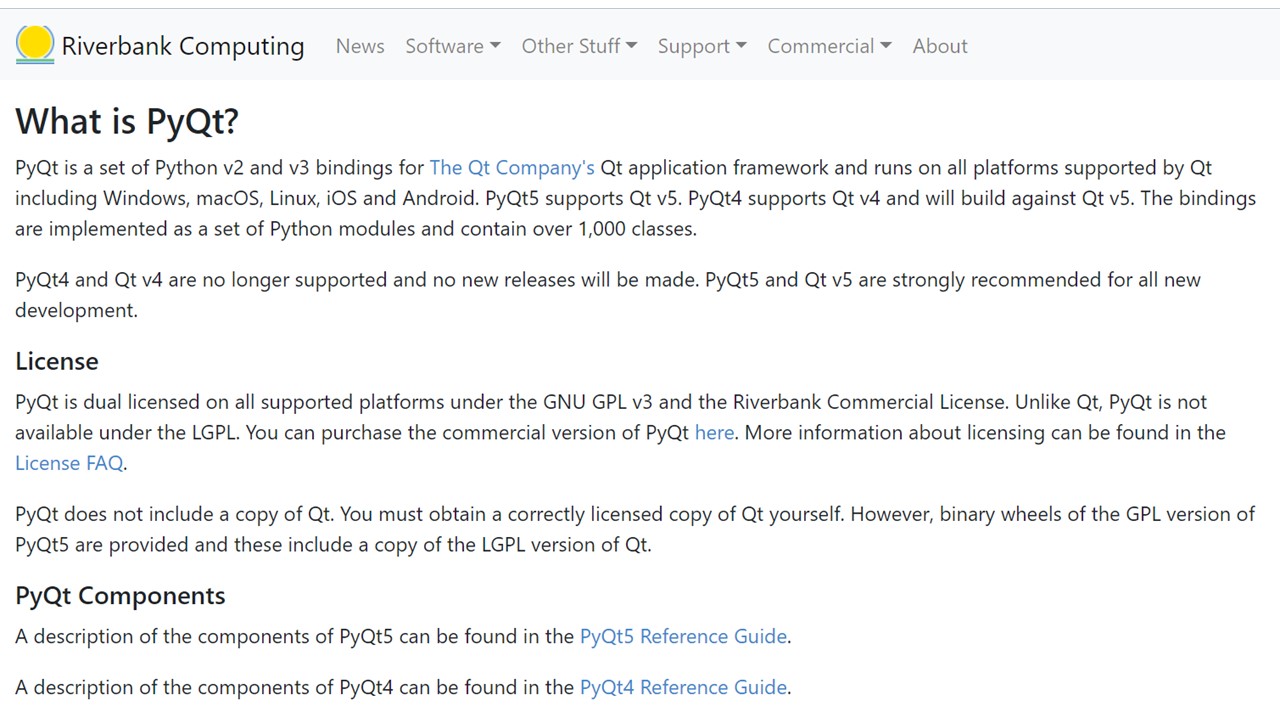Navigate to the About page
Screen dimensions: 1280x720
[x=939, y=46]
